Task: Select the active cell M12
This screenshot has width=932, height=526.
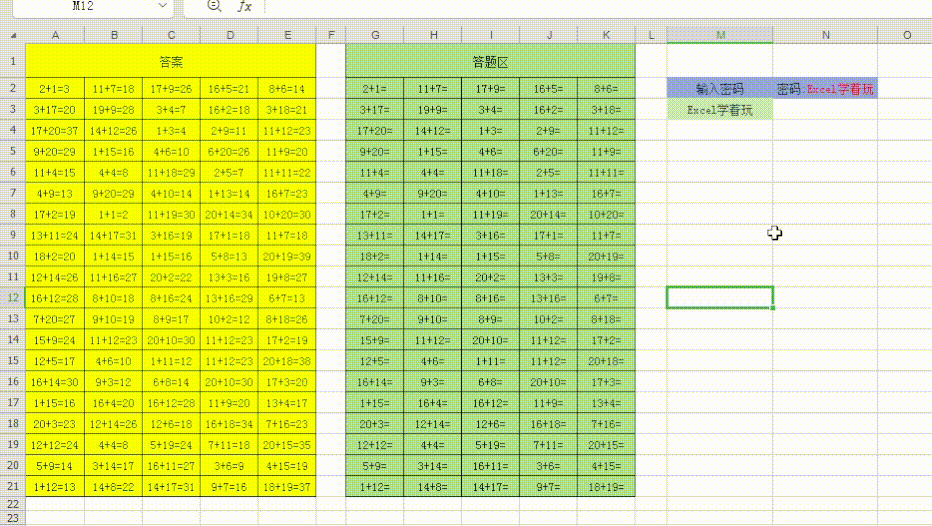Action: (720, 298)
